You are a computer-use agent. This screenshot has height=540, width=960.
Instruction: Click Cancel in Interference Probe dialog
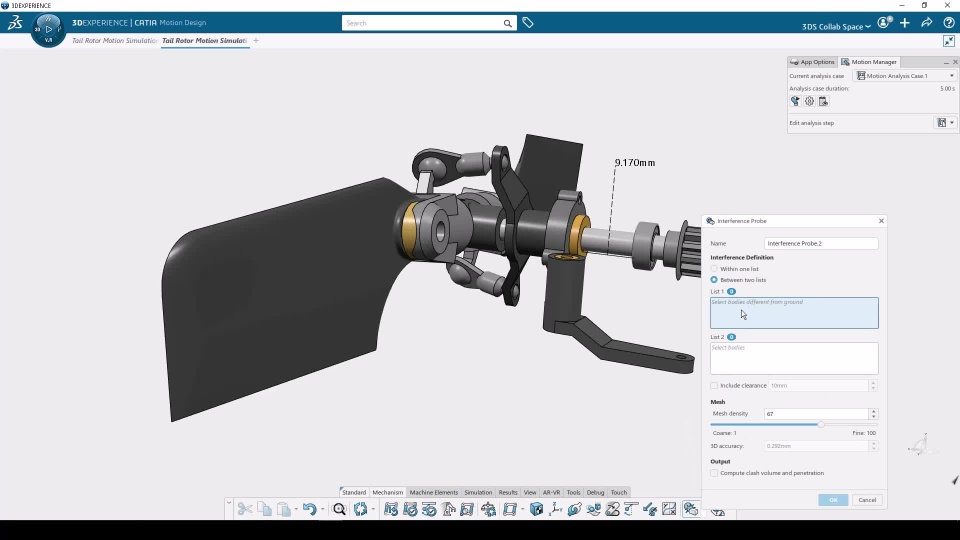coord(866,500)
